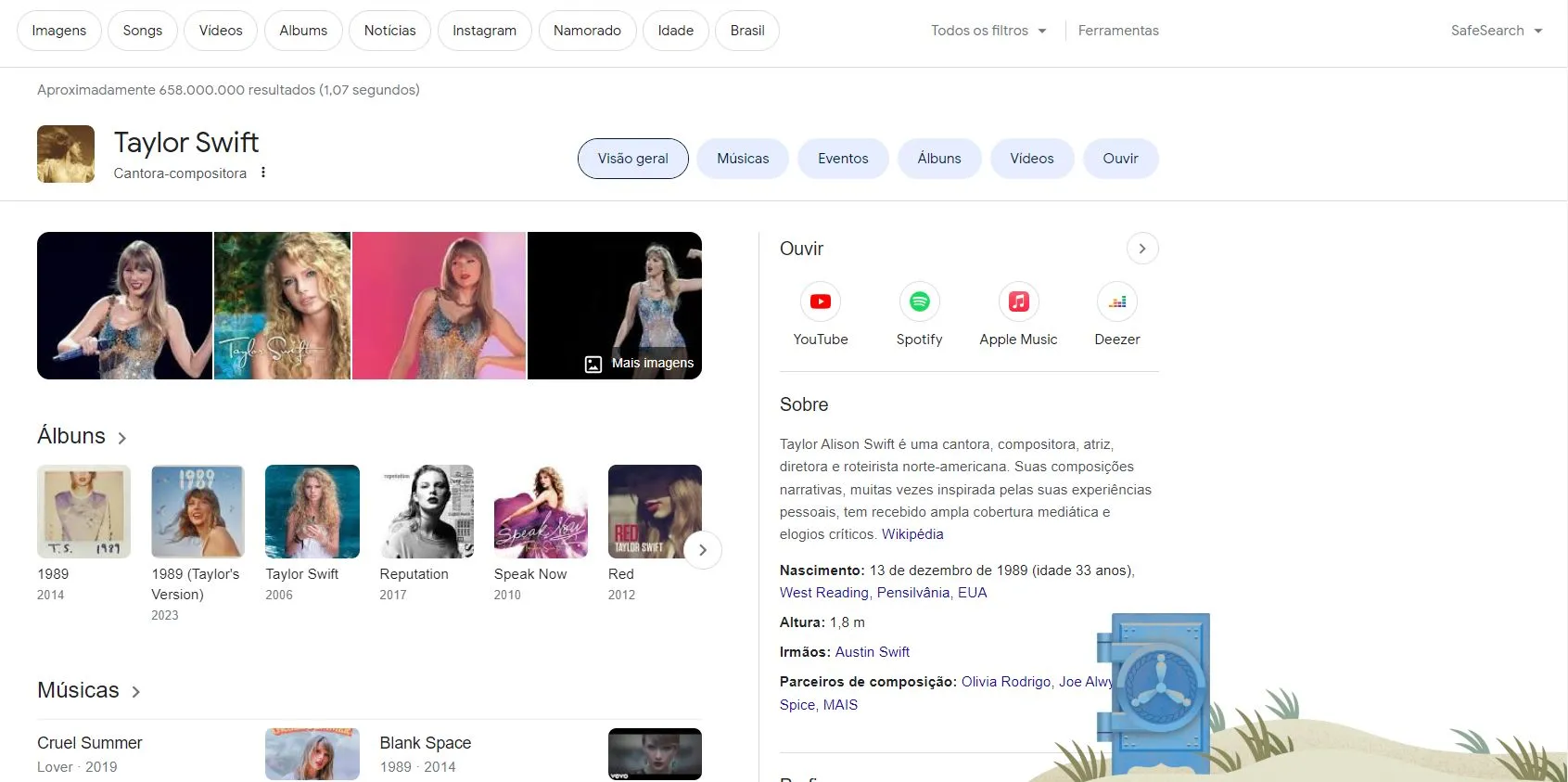Click the Cruel Summer song title
The height and width of the screenshot is (782, 1568).
tap(90, 743)
